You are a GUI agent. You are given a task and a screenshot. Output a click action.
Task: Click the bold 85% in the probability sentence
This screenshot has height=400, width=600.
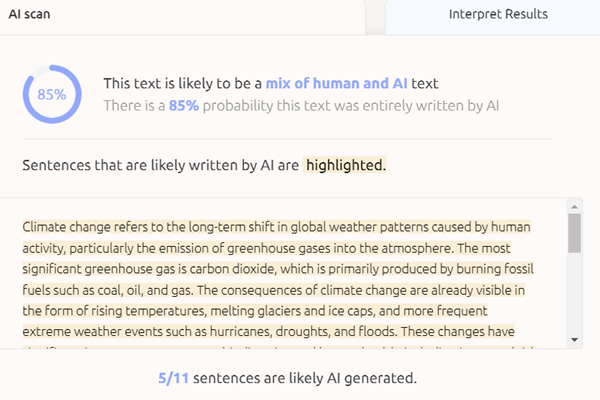point(183,103)
